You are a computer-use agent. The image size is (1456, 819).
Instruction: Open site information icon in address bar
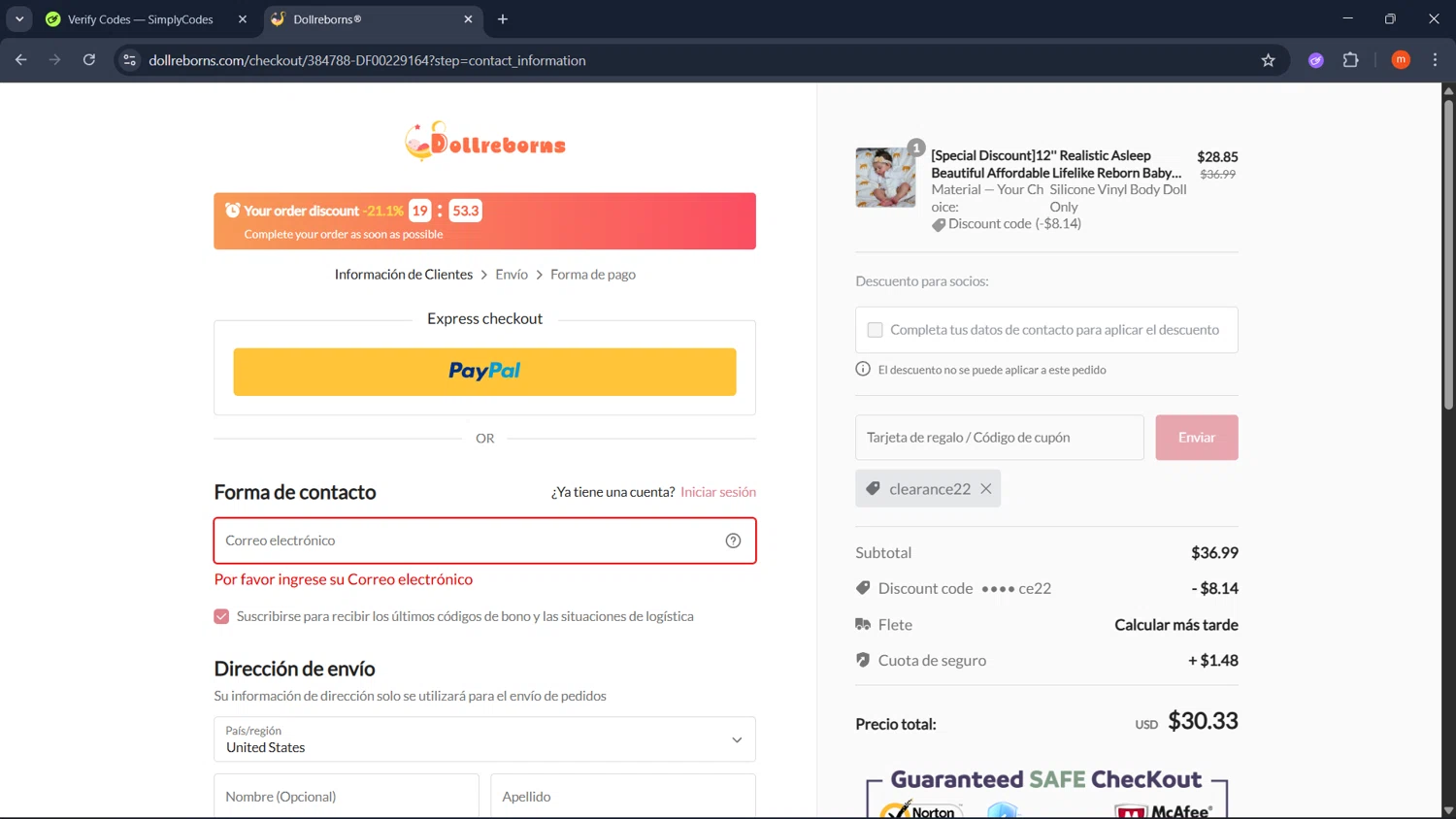(x=129, y=60)
